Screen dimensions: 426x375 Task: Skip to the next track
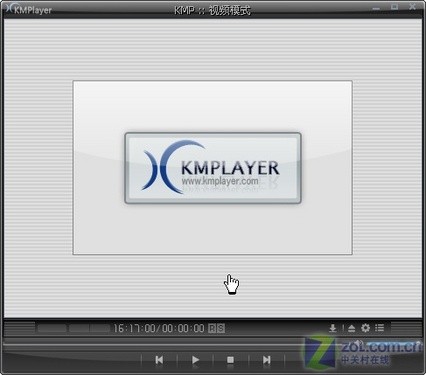[266, 360]
